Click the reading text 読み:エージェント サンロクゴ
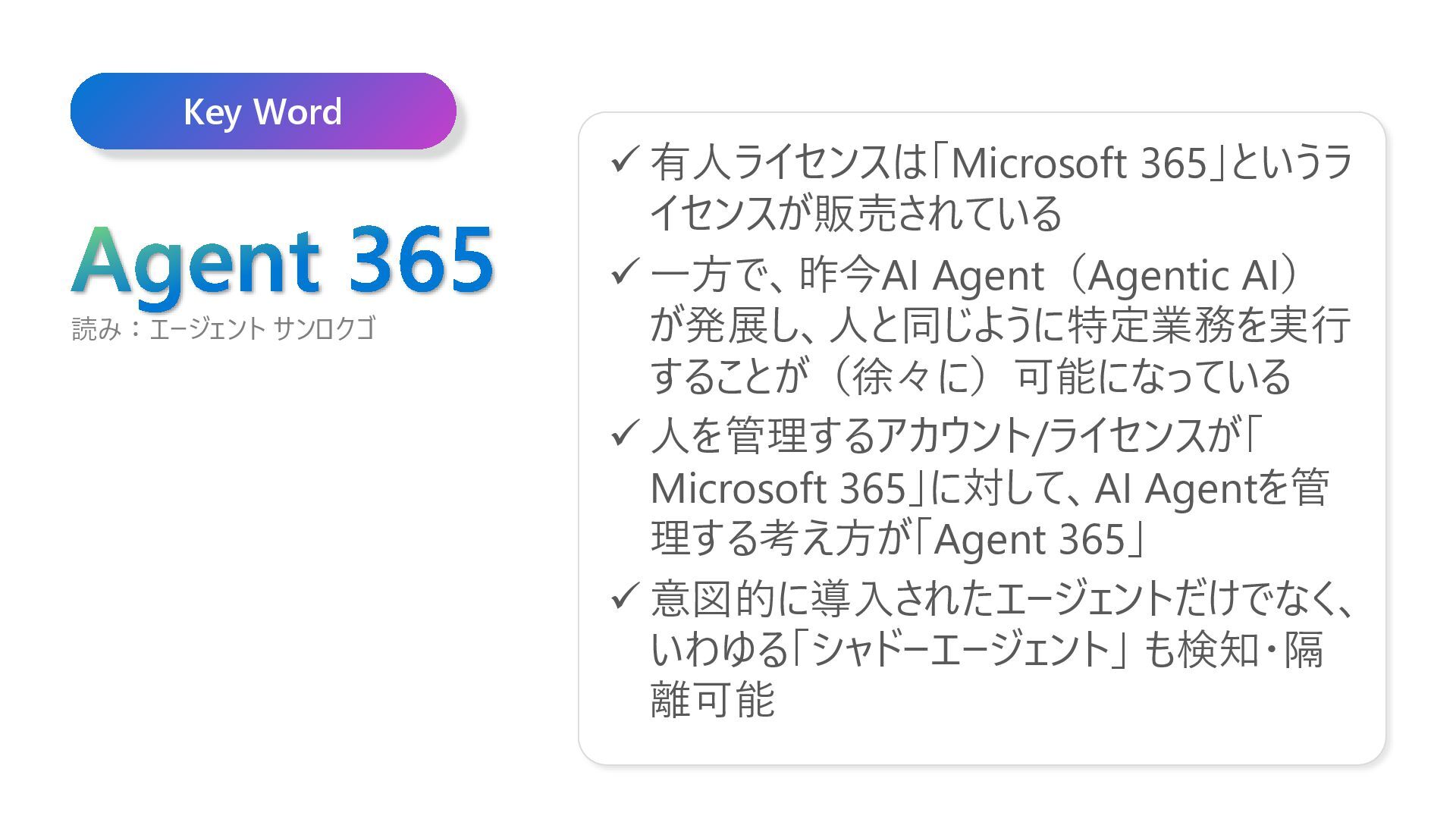 pos(223,328)
